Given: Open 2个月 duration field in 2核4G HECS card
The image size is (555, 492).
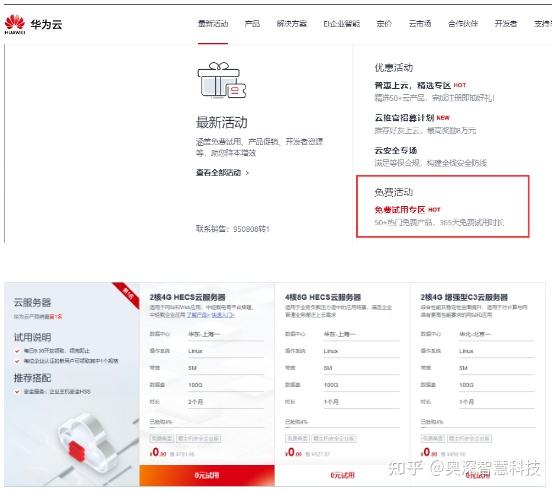Looking at the screenshot, I should 225,402.
